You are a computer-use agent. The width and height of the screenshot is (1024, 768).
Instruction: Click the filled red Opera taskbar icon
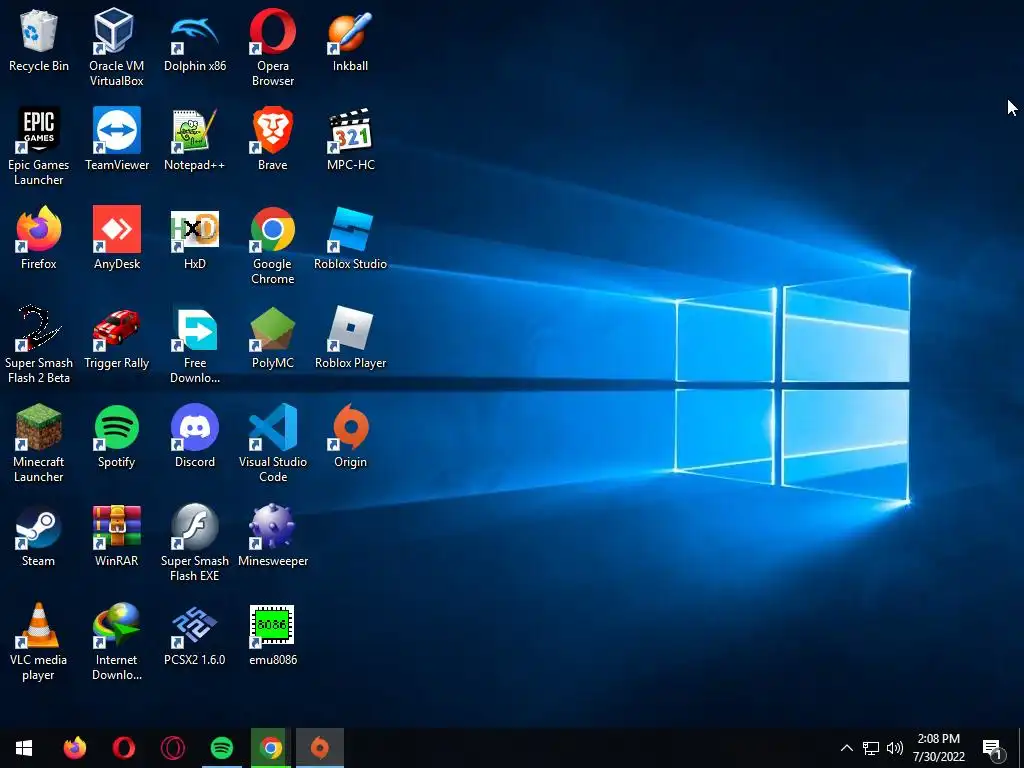pyautogui.click(x=123, y=748)
